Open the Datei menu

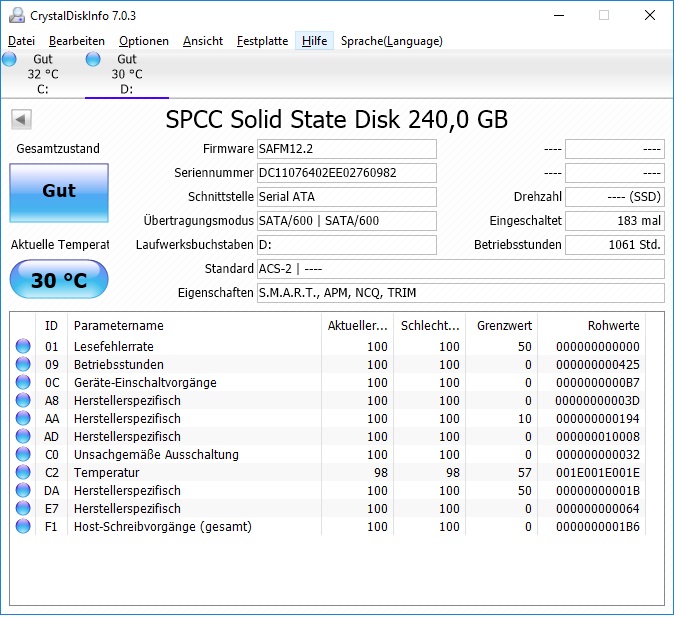[22, 41]
